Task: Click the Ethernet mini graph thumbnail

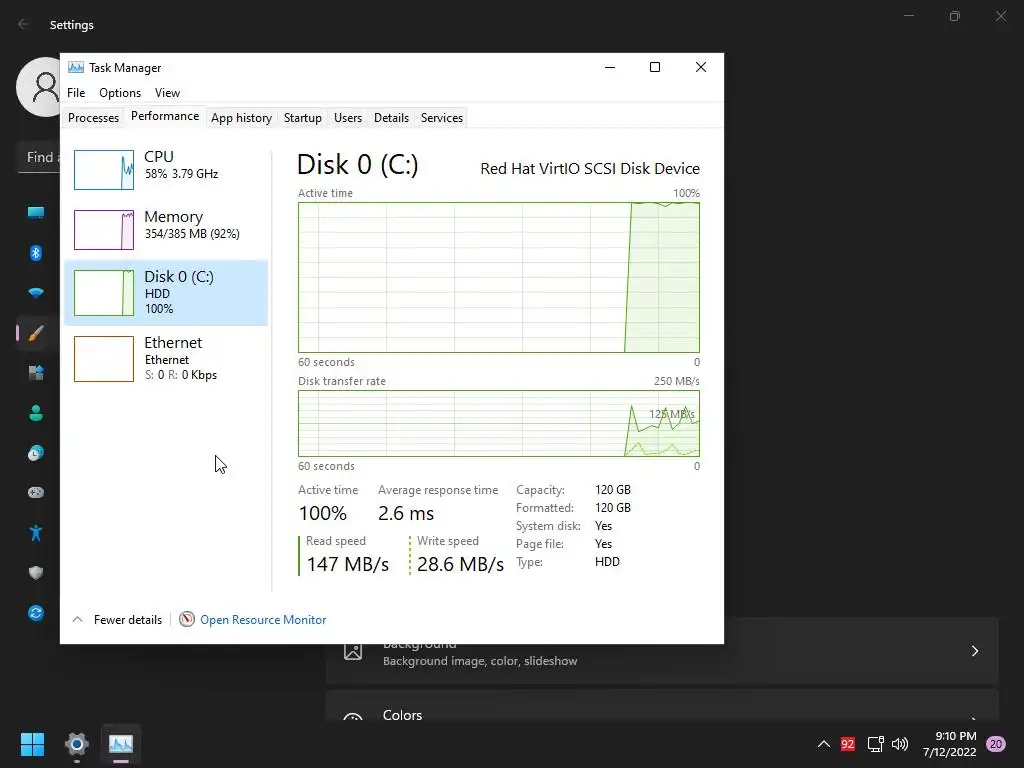Action: [104, 359]
